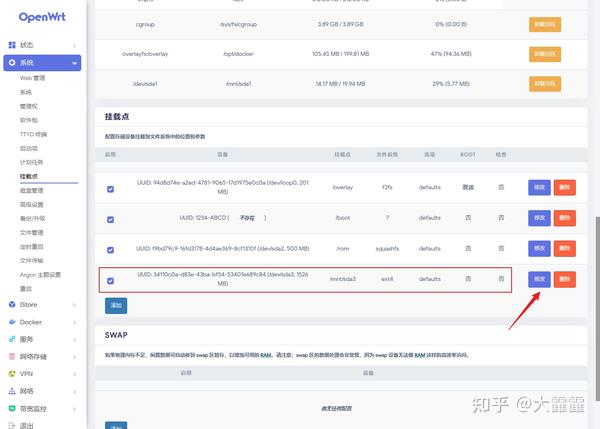Click the network topology icon in sidebar
Viewport: 600px width, 429px height.
12,391
